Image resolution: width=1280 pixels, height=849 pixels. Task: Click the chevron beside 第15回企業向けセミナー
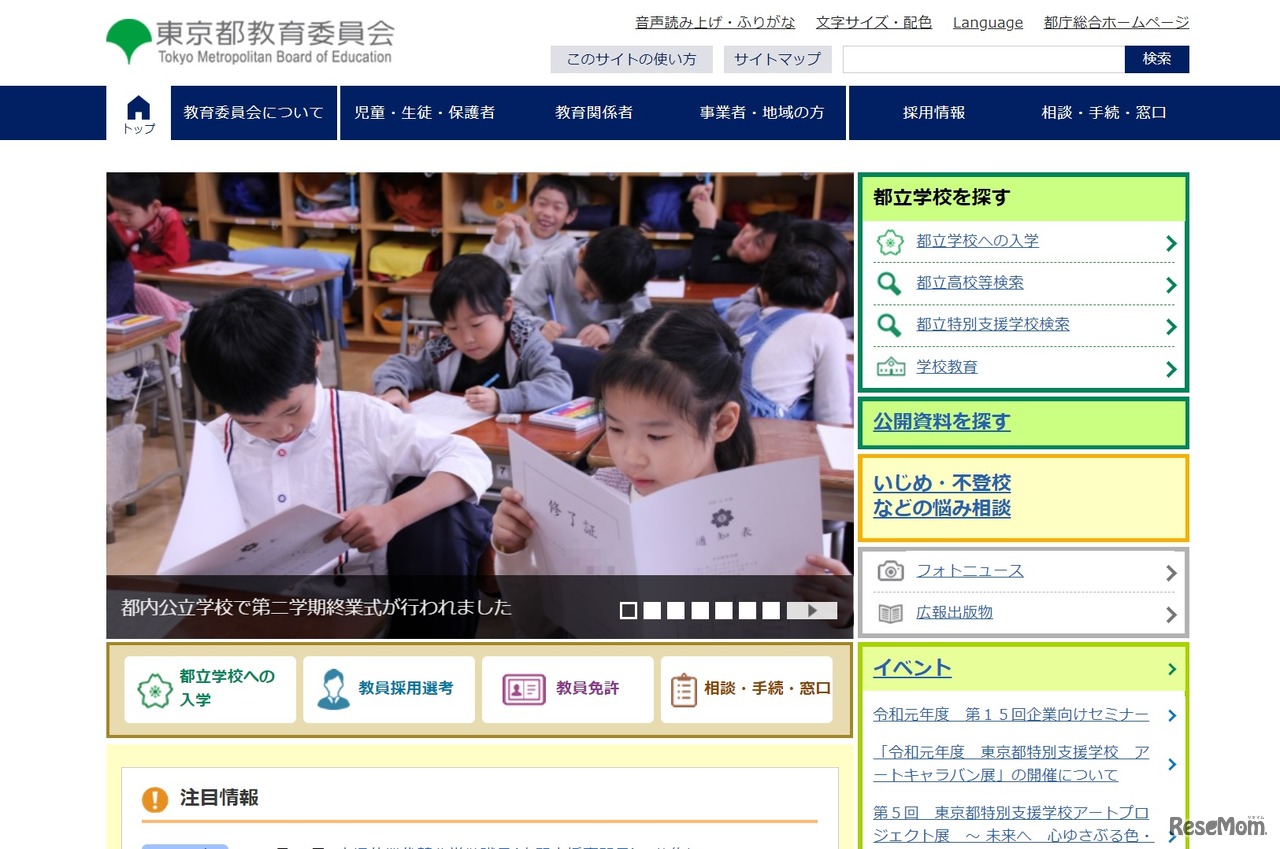coord(1172,716)
